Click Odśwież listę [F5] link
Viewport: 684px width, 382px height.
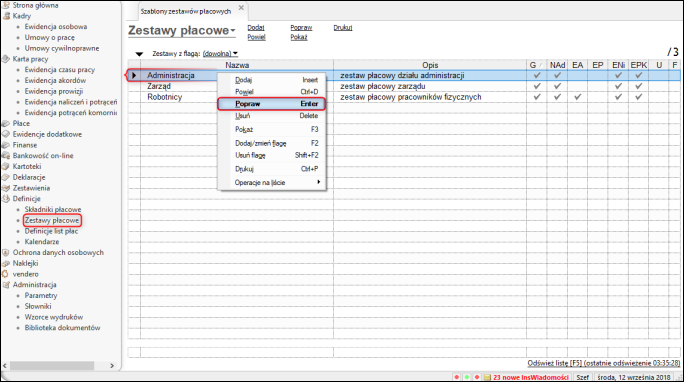tap(604, 363)
